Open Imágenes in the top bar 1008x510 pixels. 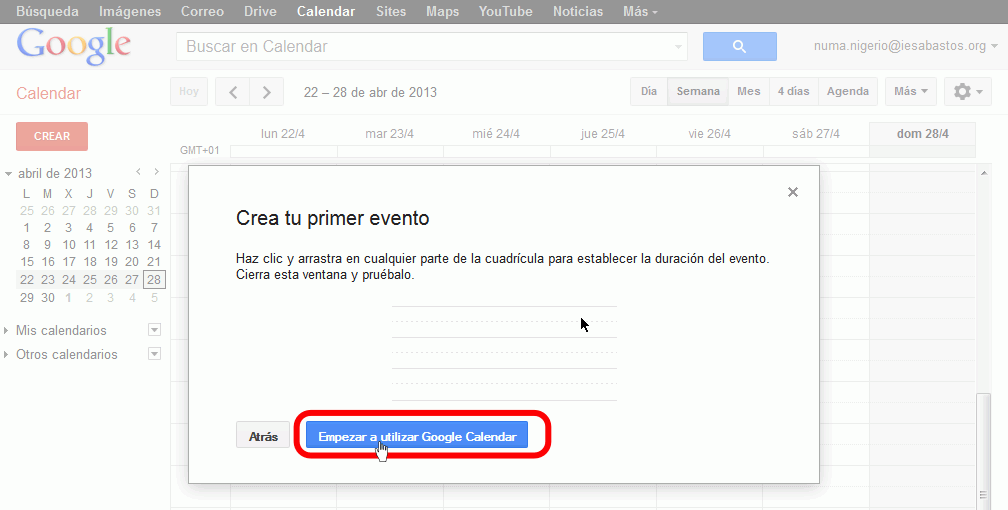click(130, 12)
